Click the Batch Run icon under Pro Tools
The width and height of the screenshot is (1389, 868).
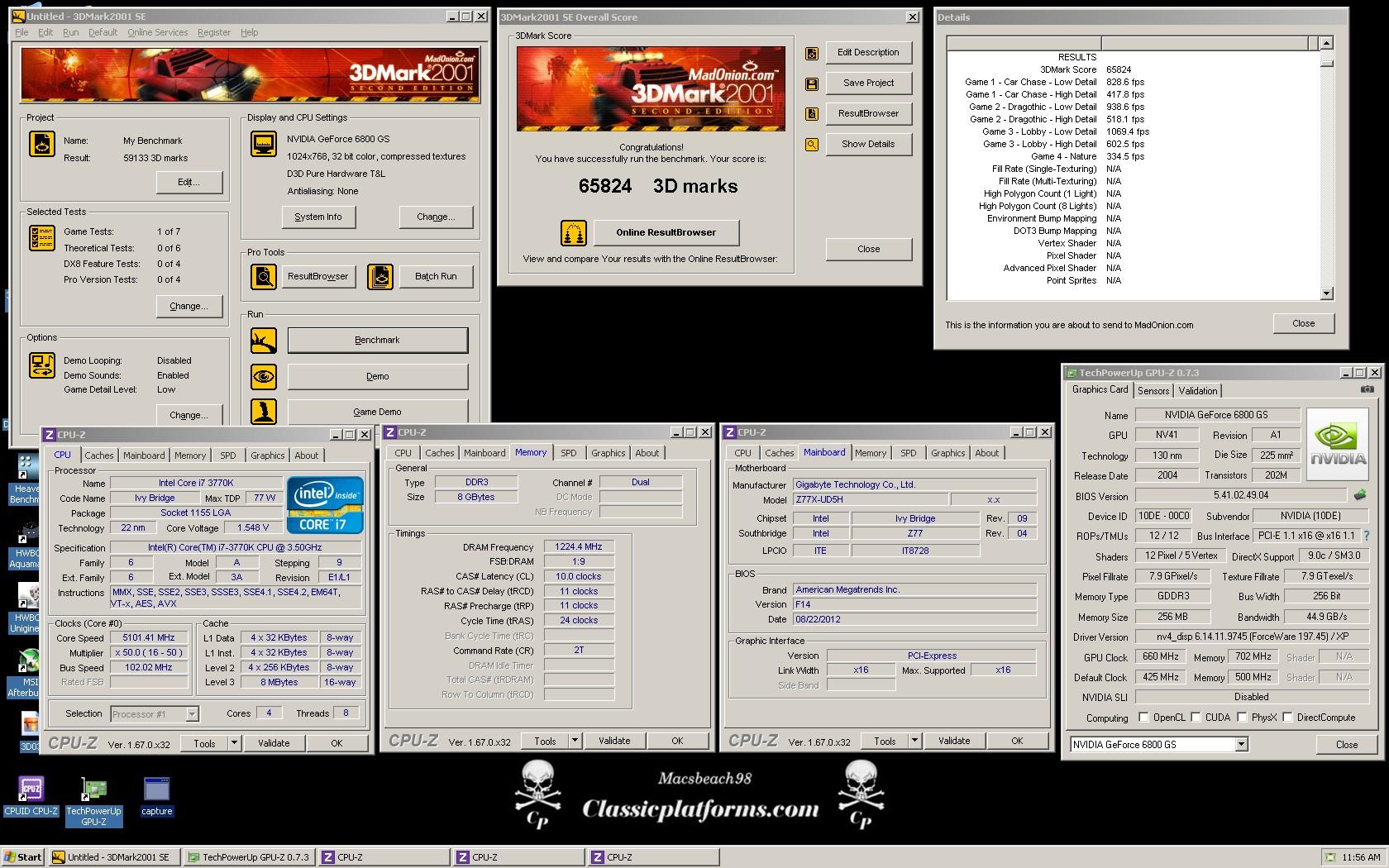(380, 276)
